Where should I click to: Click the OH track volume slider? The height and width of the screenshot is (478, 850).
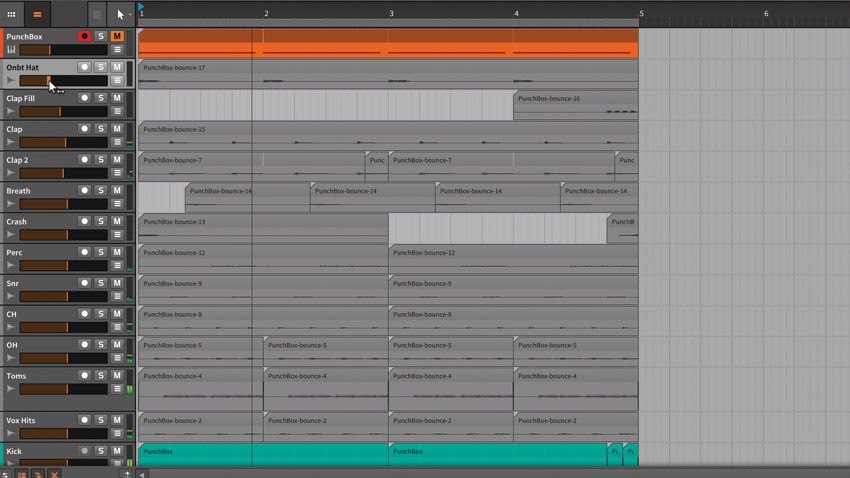point(63,358)
